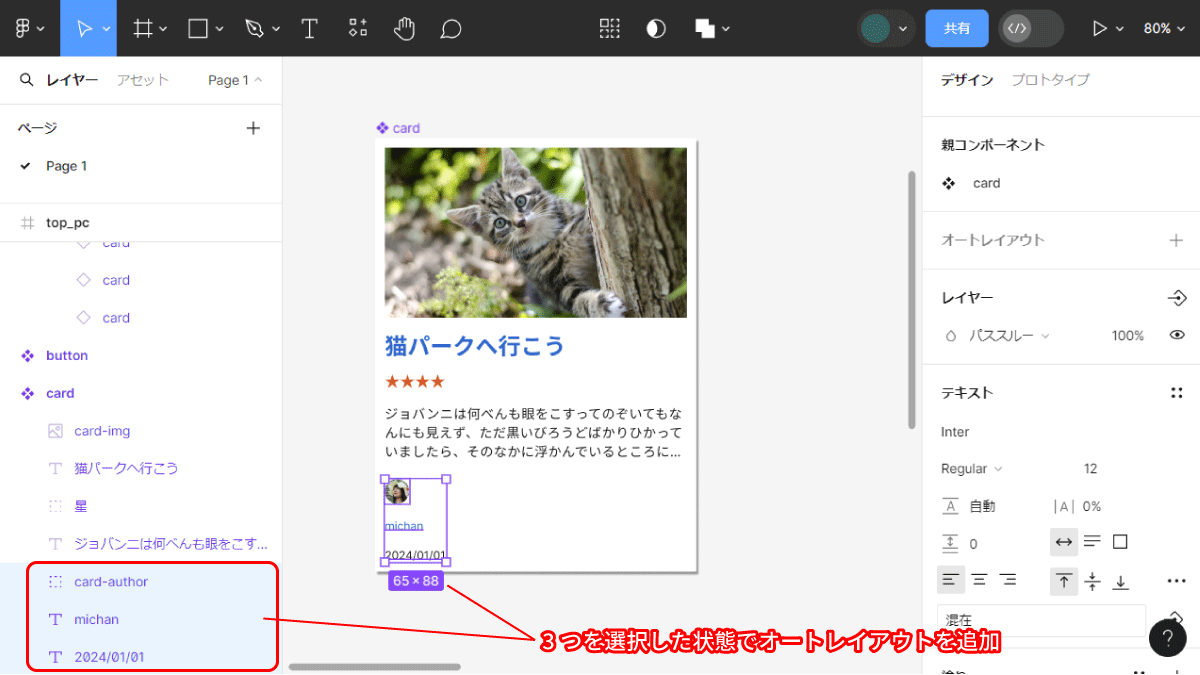Select the Text tool

[x=310, y=29]
